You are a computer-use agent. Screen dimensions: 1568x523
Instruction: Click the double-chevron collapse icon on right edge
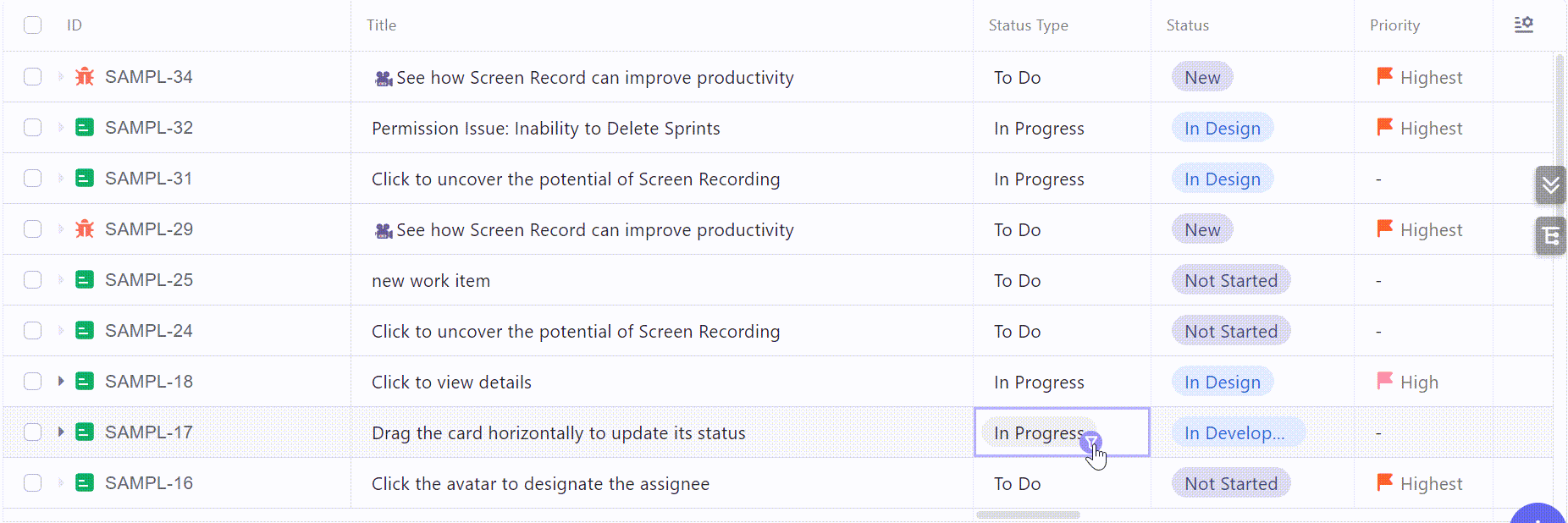point(1550,184)
